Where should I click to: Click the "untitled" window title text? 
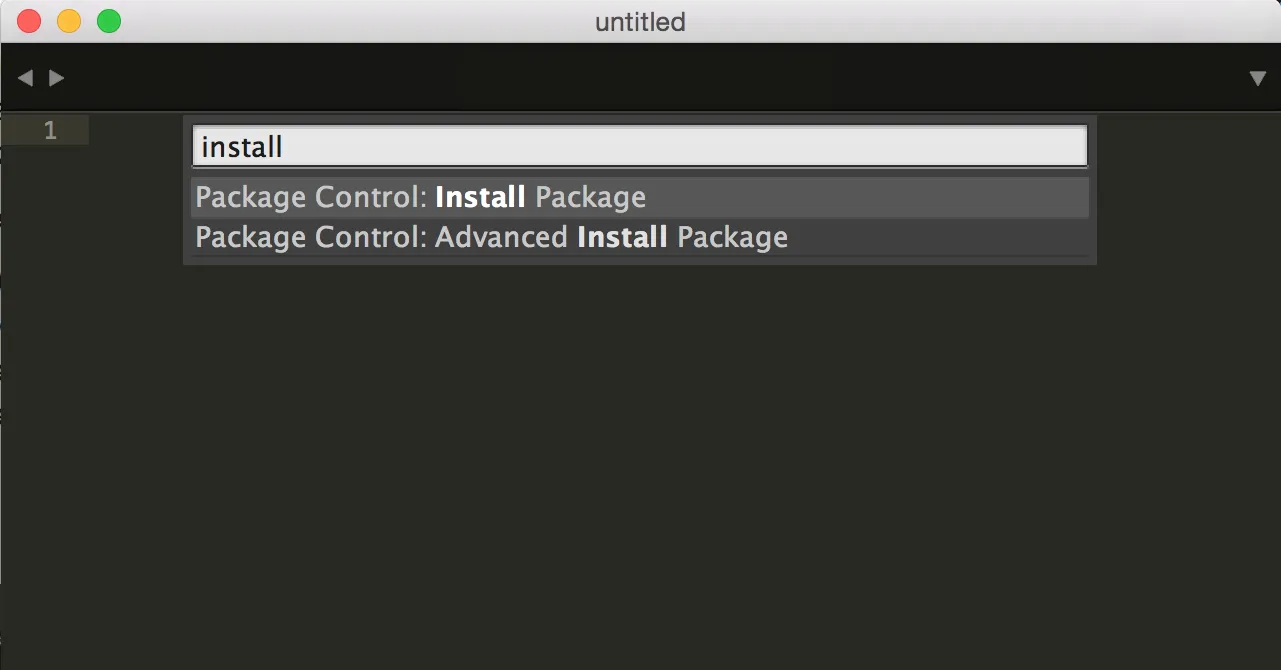tap(640, 22)
